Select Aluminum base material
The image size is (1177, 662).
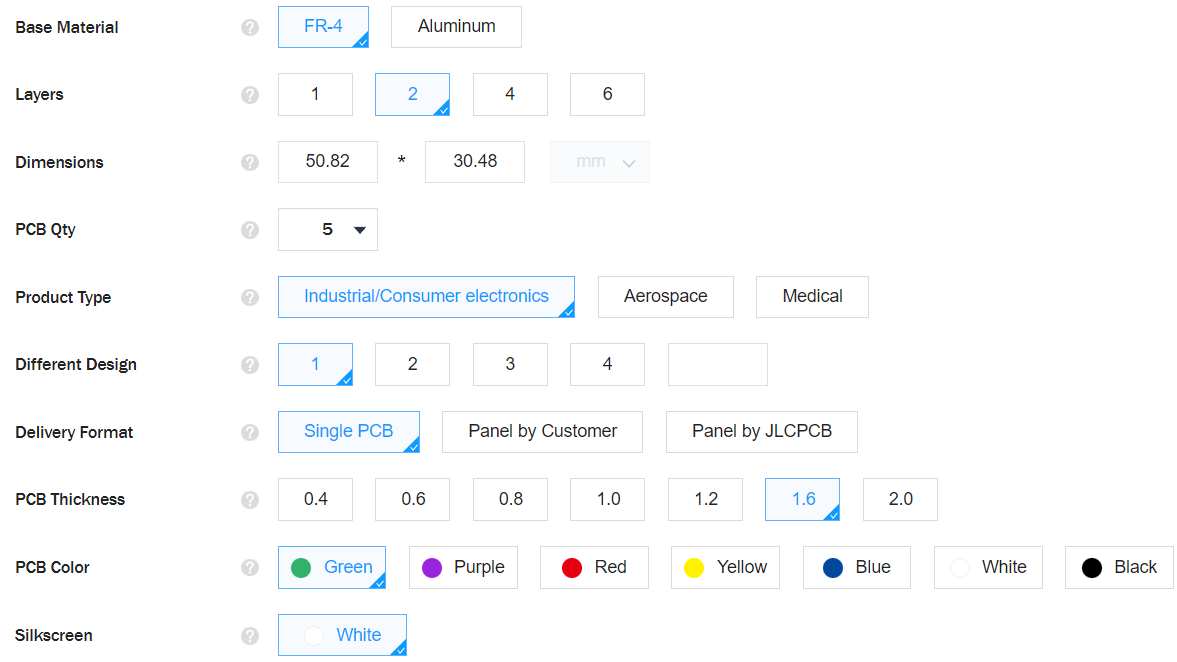456,27
